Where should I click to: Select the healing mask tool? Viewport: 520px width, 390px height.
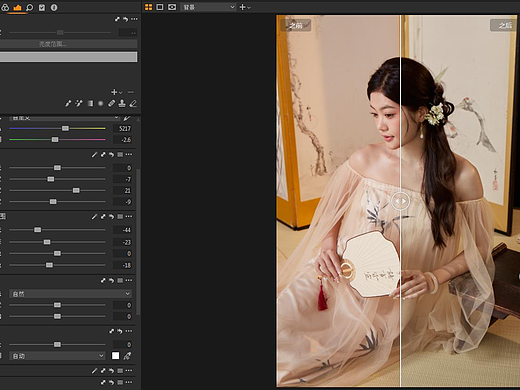pos(111,104)
